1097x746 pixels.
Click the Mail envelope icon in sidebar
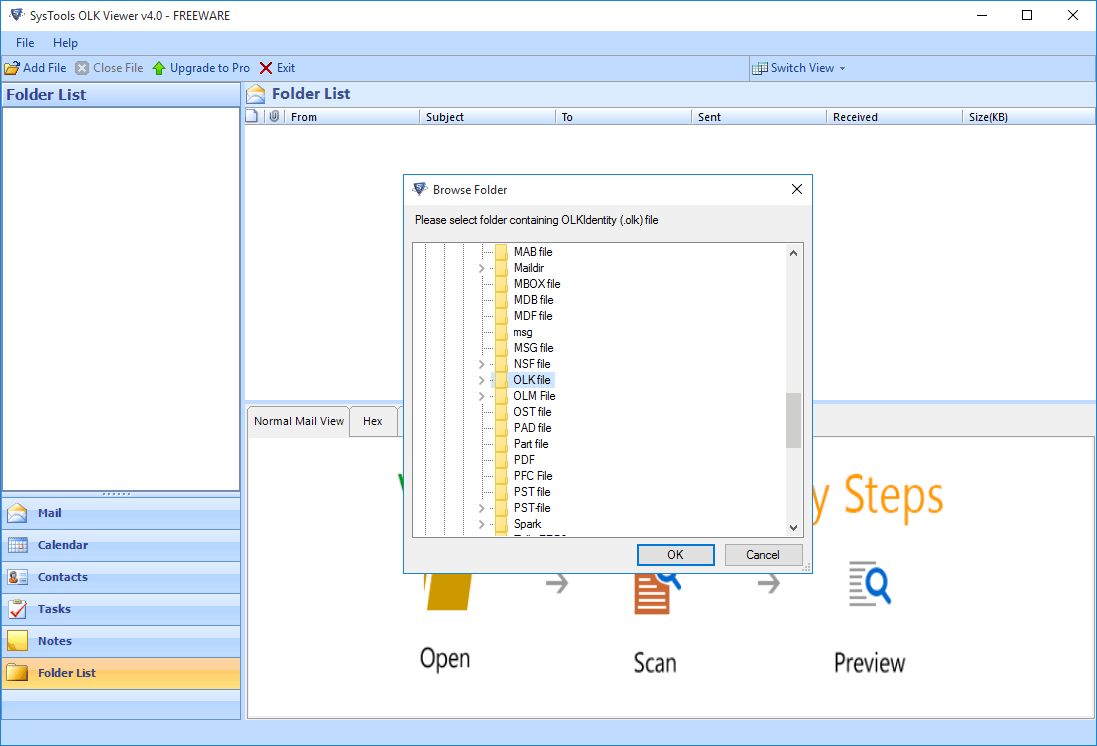17,513
